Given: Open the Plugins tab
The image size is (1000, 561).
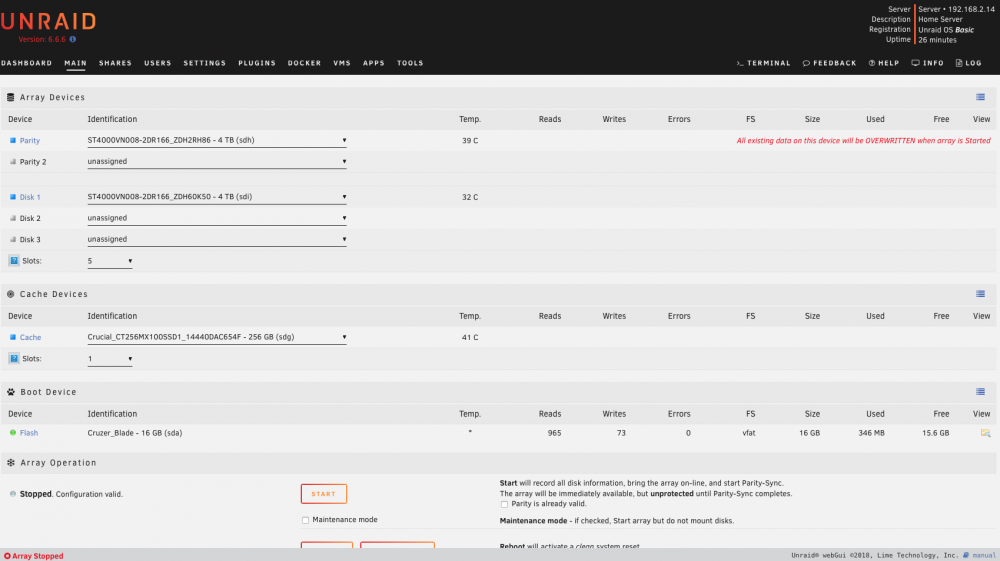Looking at the screenshot, I should click(257, 63).
